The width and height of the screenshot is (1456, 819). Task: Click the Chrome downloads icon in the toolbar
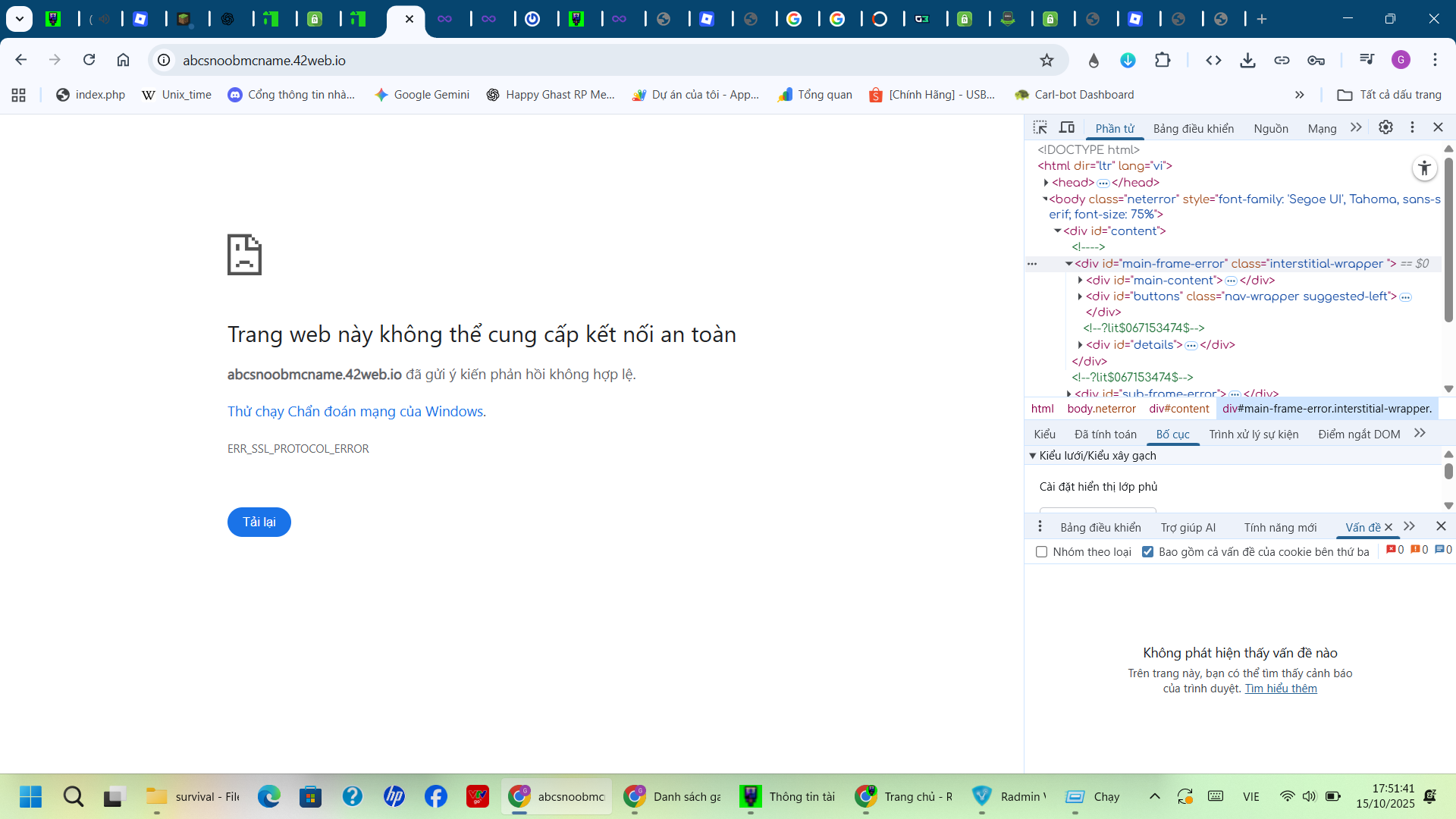pyautogui.click(x=1247, y=61)
